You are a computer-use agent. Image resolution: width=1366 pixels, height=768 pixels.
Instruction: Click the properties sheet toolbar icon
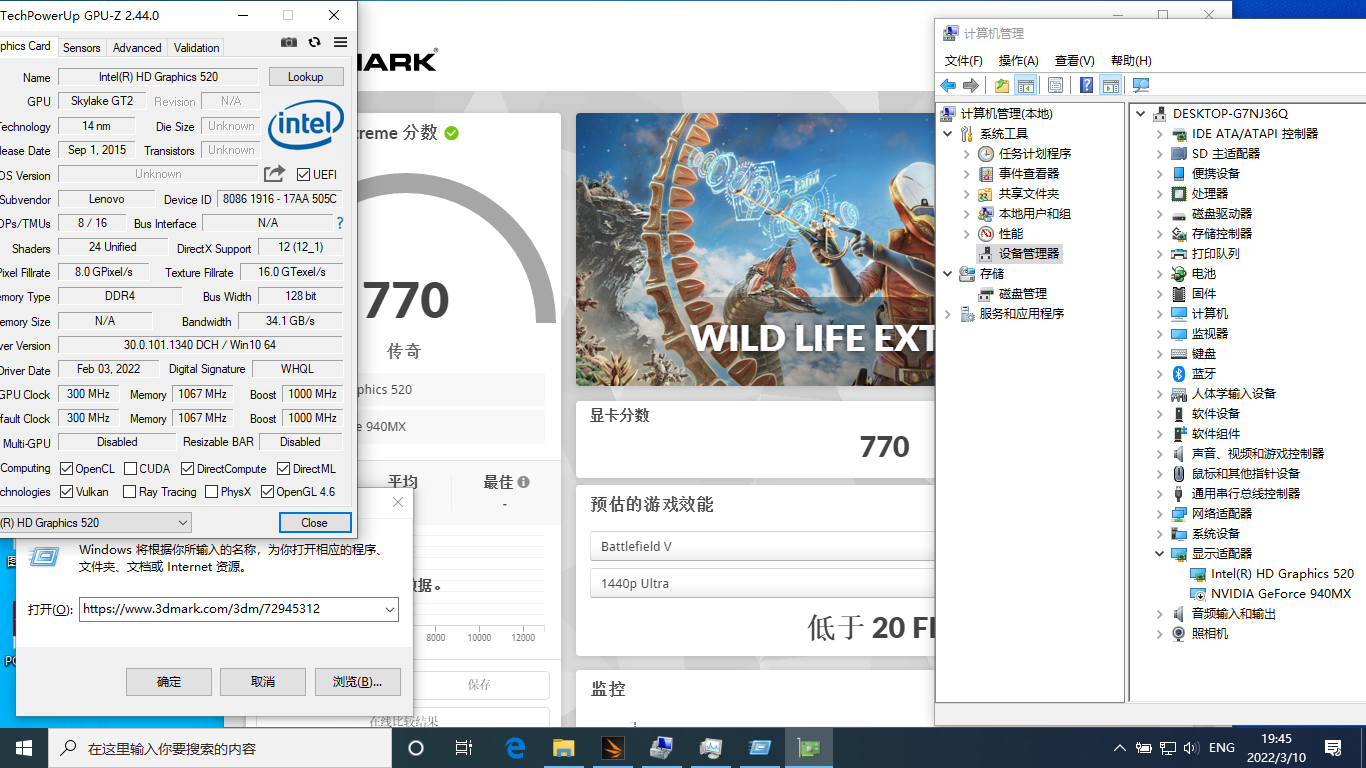coord(1055,85)
